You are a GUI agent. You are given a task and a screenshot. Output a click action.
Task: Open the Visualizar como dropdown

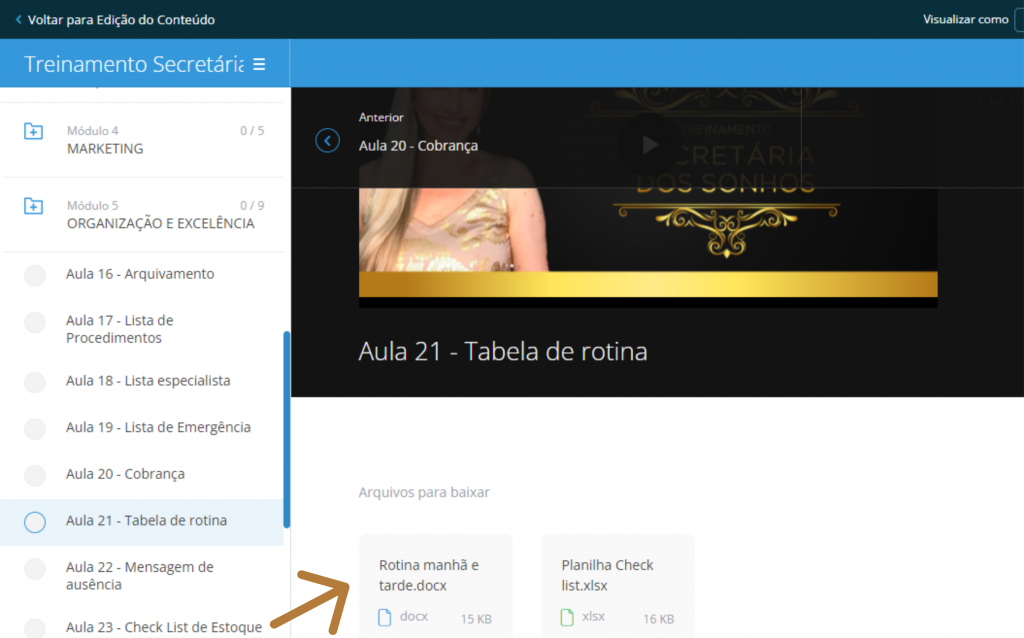[x=1018, y=20]
